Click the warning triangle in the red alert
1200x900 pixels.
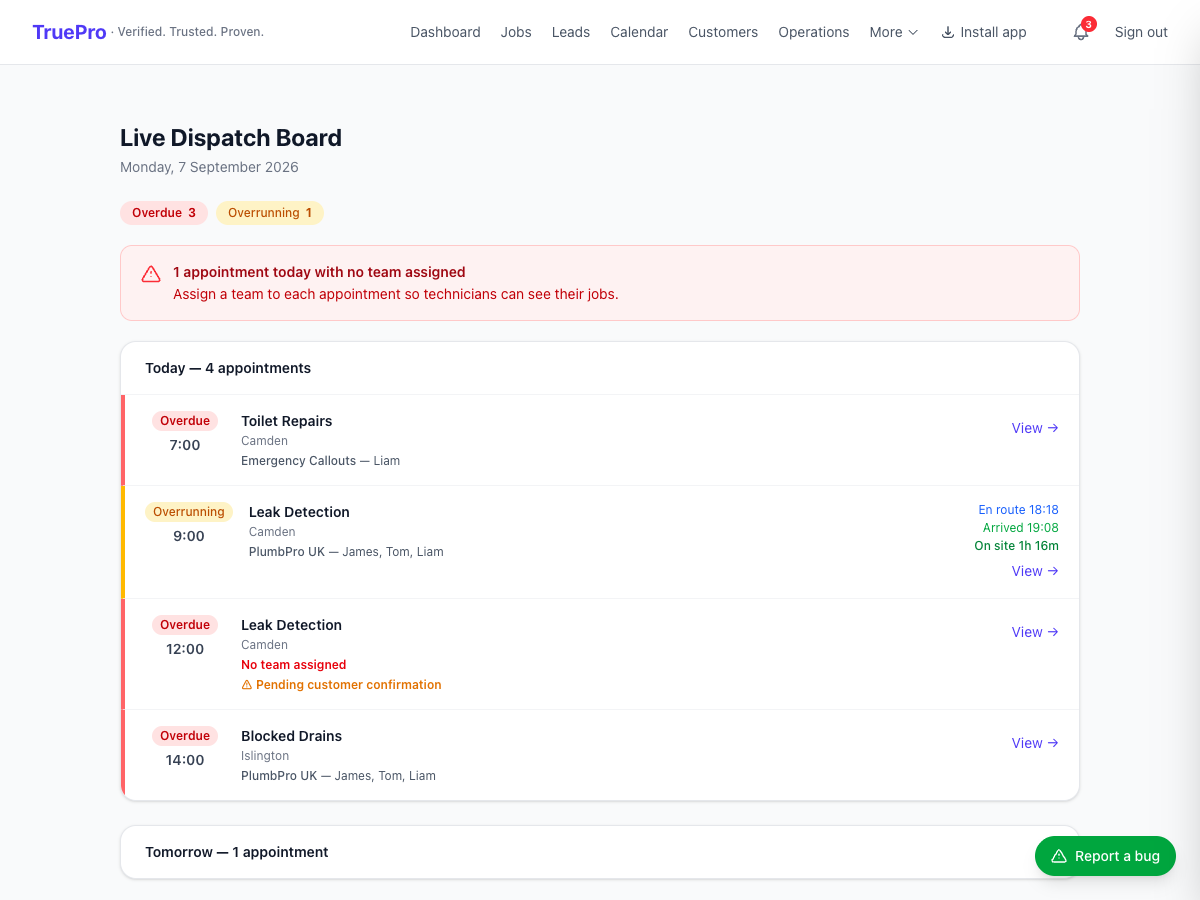point(151,274)
